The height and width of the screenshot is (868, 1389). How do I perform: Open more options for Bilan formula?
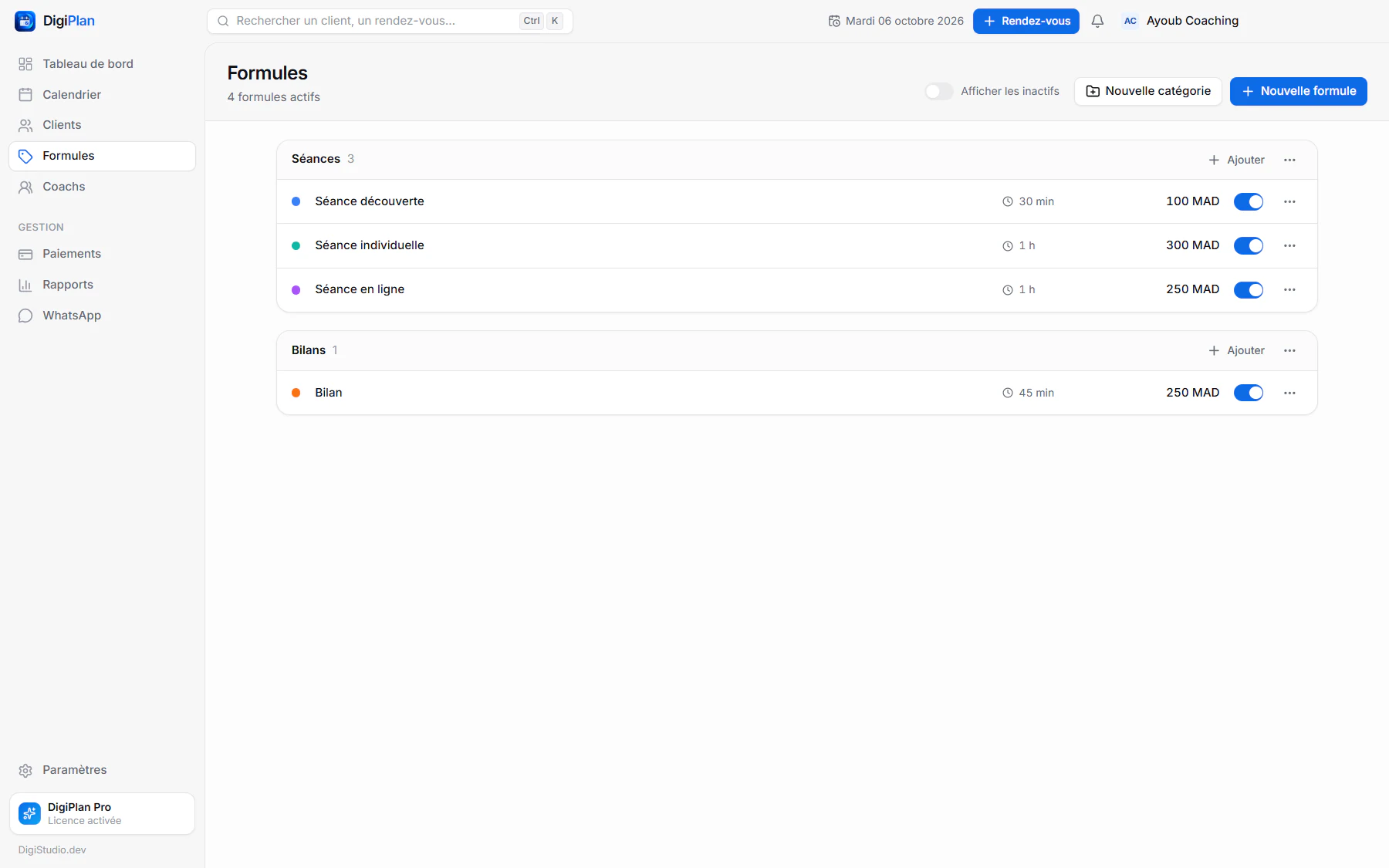[1289, 393]
